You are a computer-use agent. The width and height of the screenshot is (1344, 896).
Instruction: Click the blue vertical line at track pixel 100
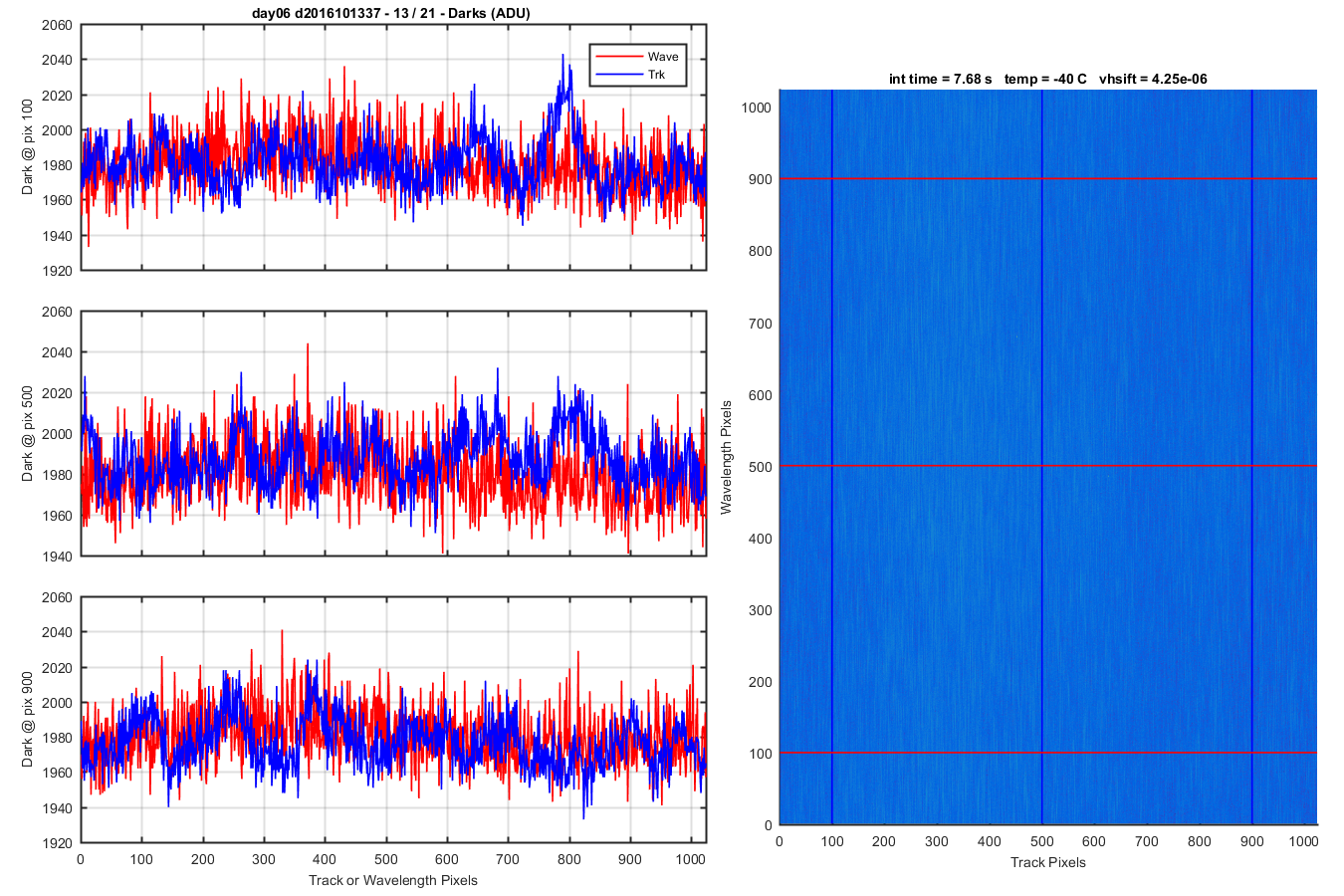pyautogui.click(x=831, y=457)
